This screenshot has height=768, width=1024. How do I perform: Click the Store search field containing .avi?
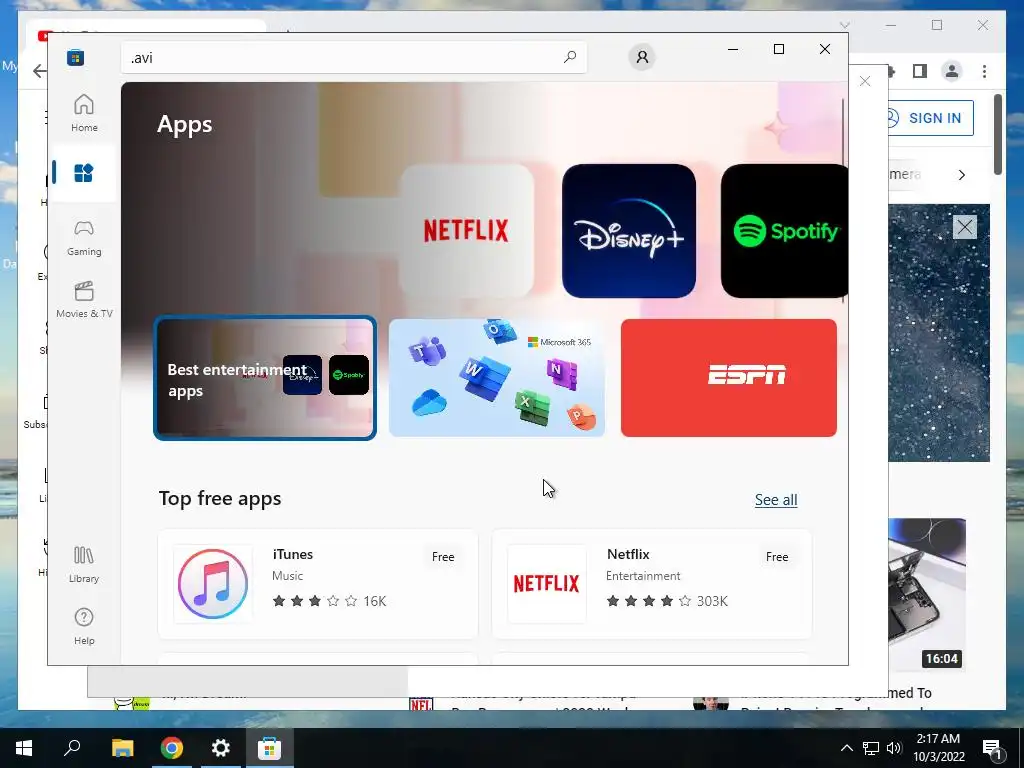[353, 57]
